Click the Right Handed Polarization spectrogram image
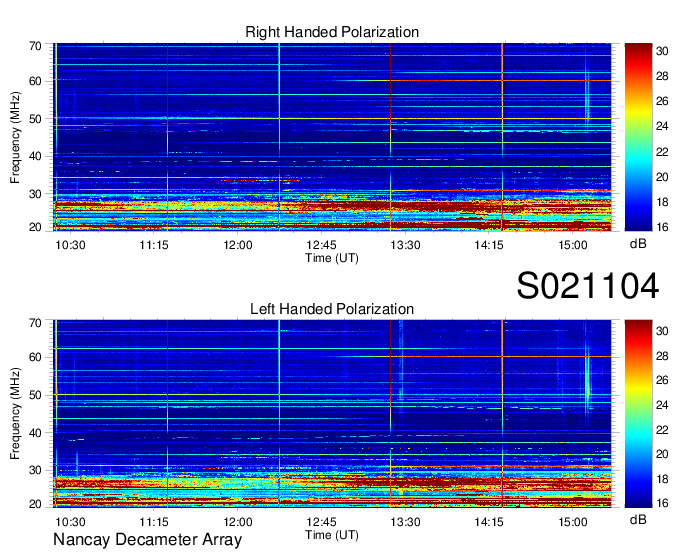The image size is (680, 552). coord(332,137)
